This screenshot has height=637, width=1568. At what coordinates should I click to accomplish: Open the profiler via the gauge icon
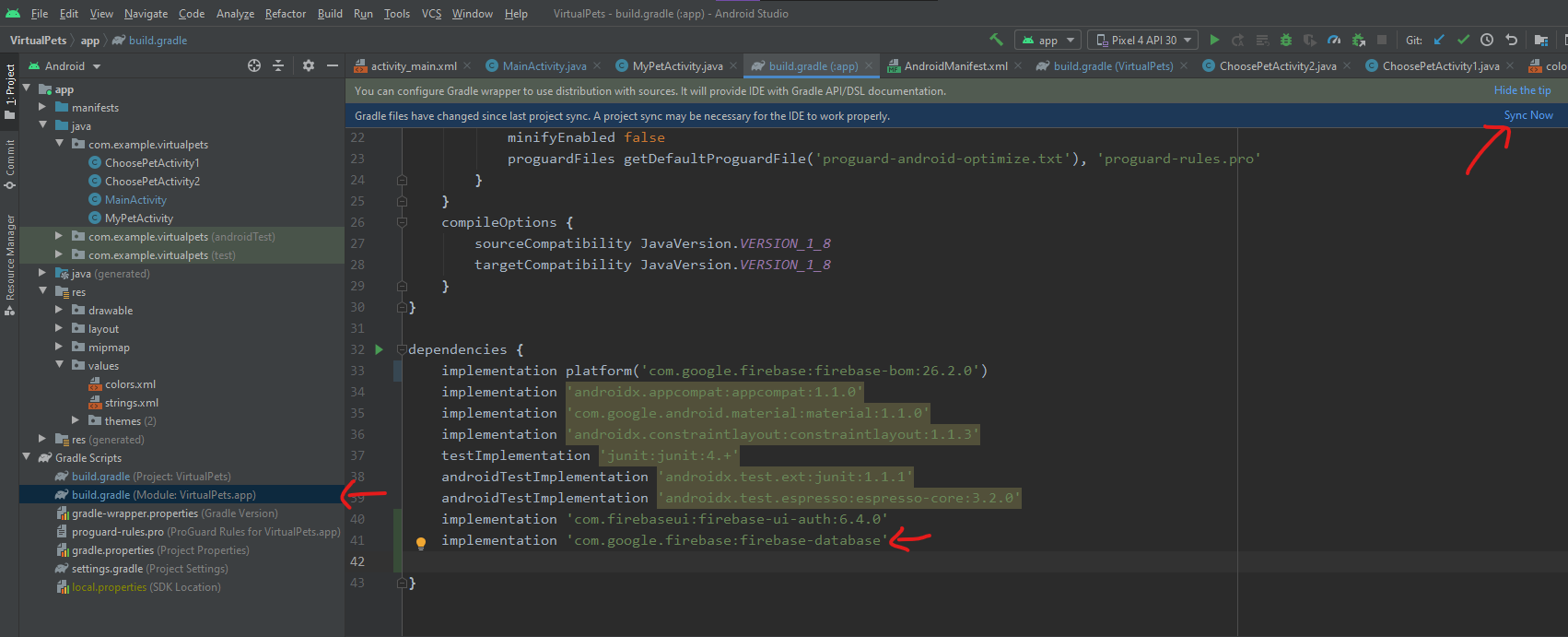tap(1334, 40)
